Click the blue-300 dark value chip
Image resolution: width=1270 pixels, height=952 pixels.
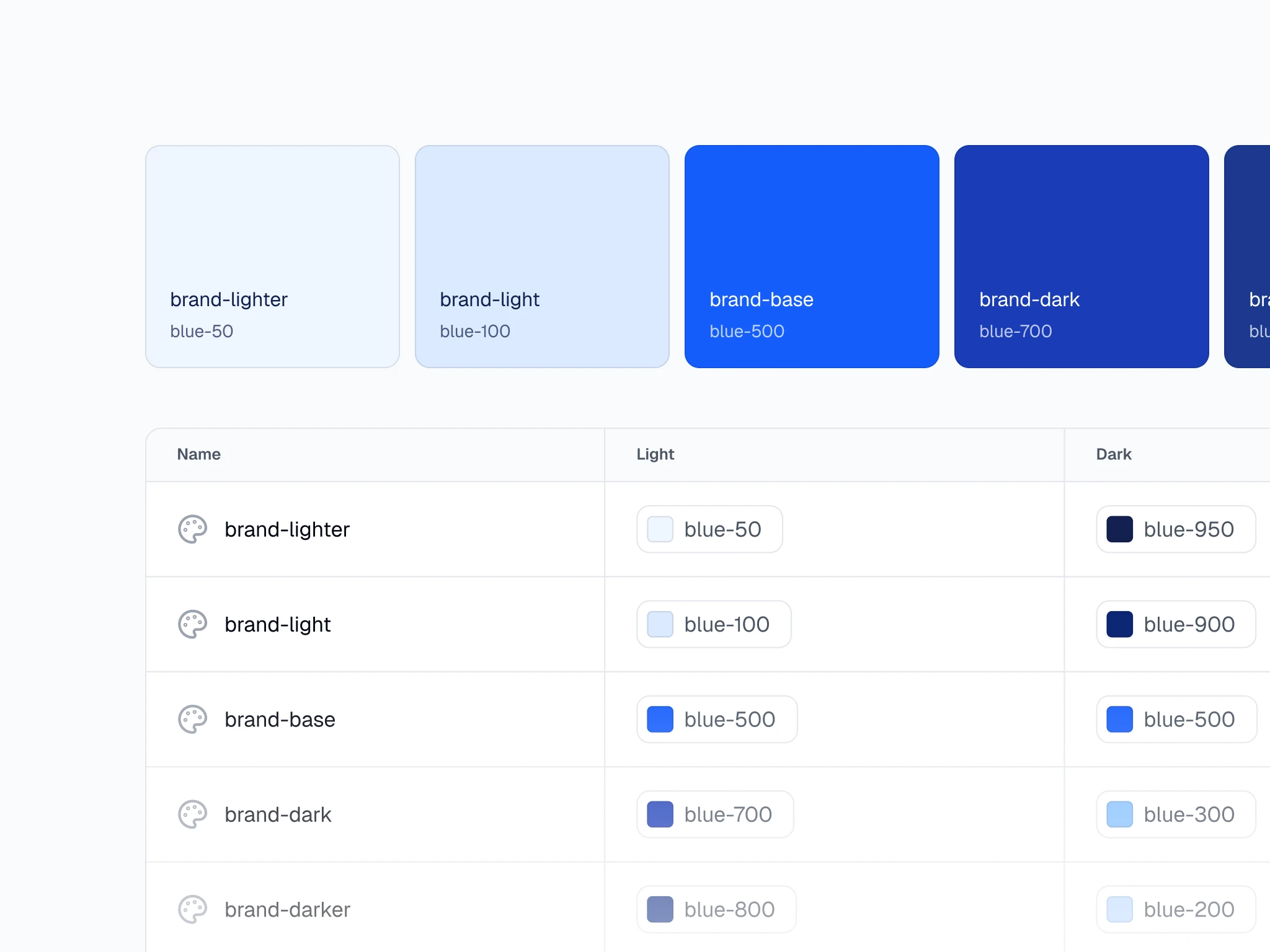(x=1176, y=814)
